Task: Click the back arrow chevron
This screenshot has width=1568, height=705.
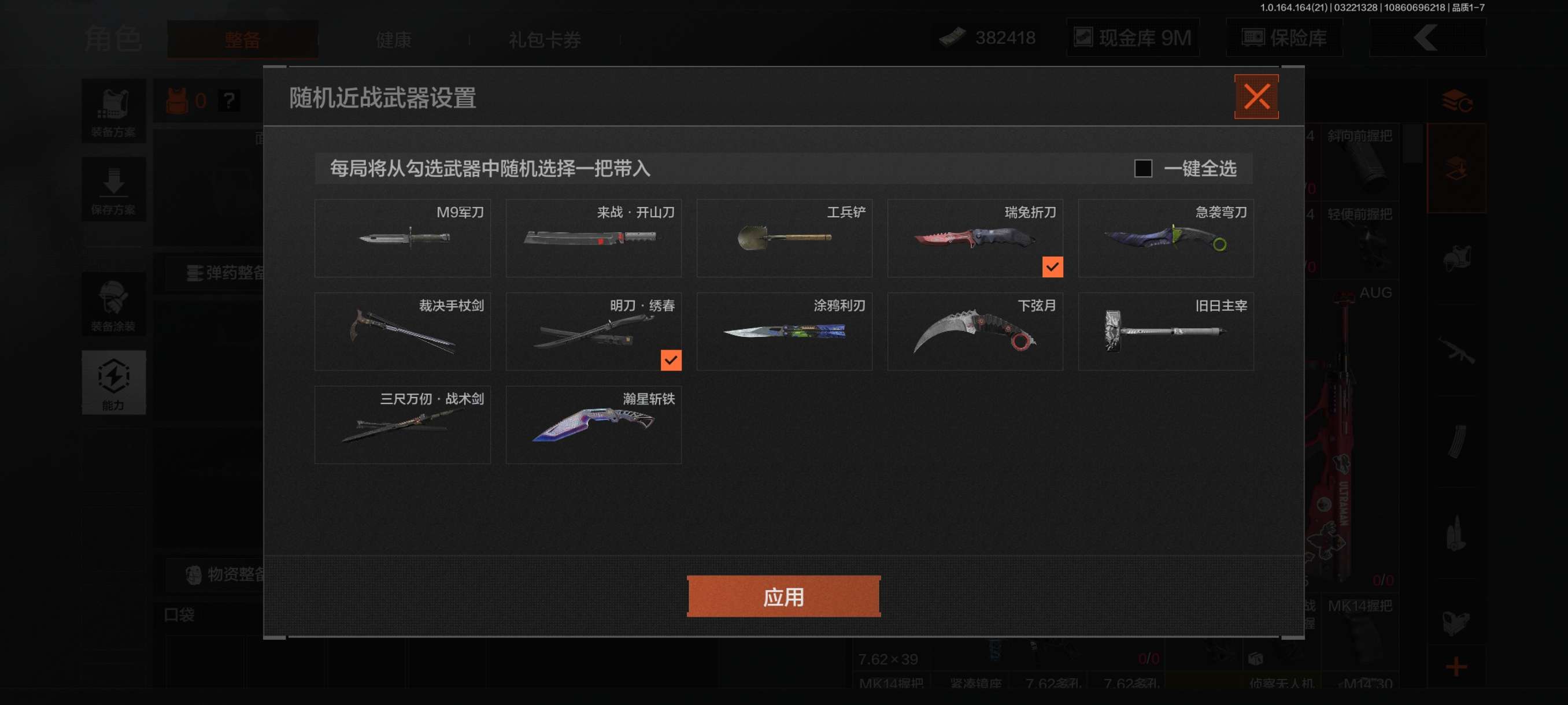Action: [1427, 38]
